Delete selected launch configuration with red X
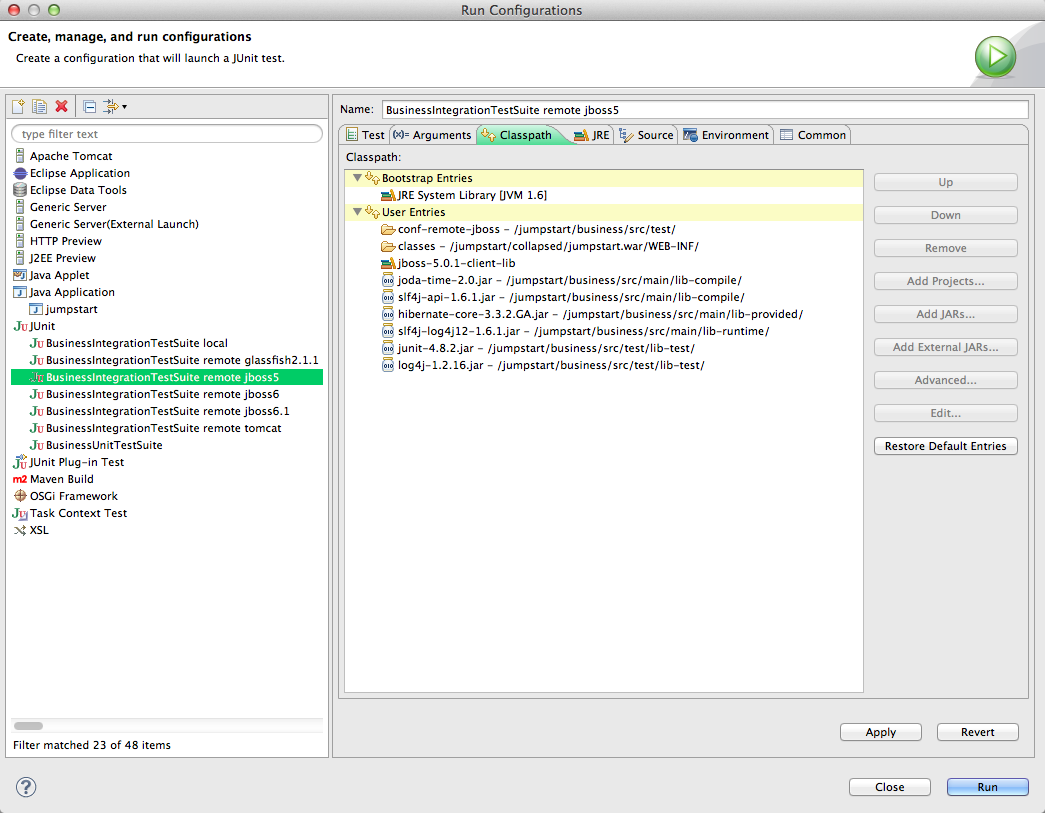This screenshot has width=1045, height=813. point(61,106)
